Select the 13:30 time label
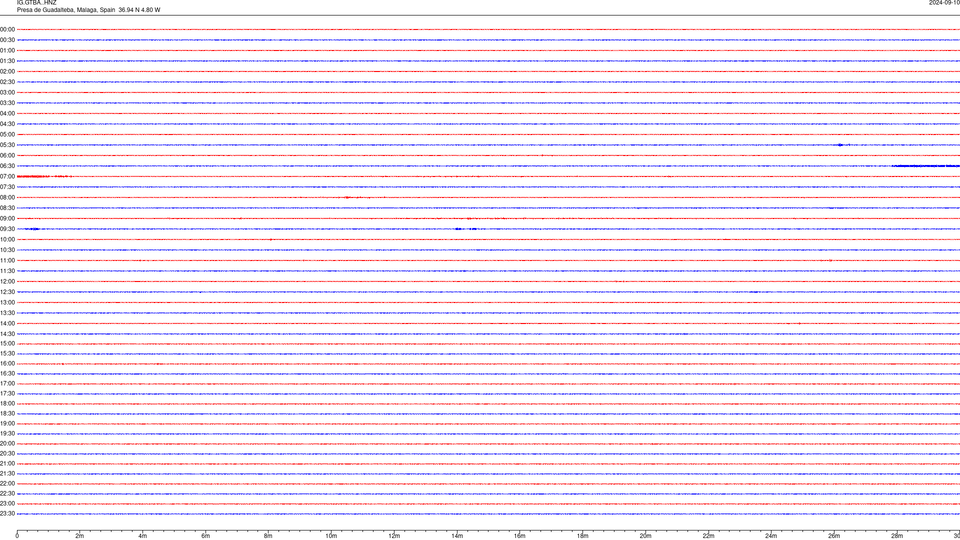Viewport: 960px width, 540px height. pos(7,313)
